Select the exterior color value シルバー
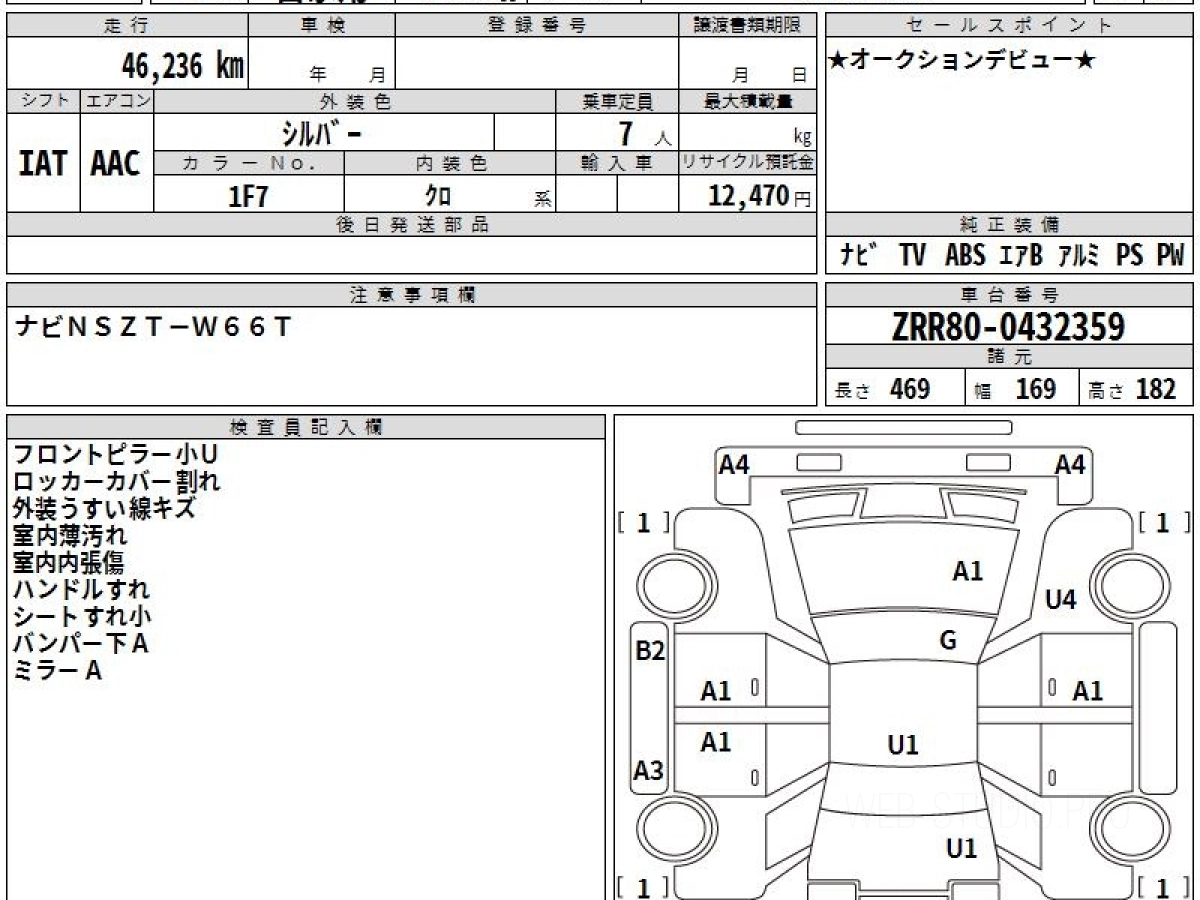Screen dimensions: 1200x900 [x=322, y=133]
